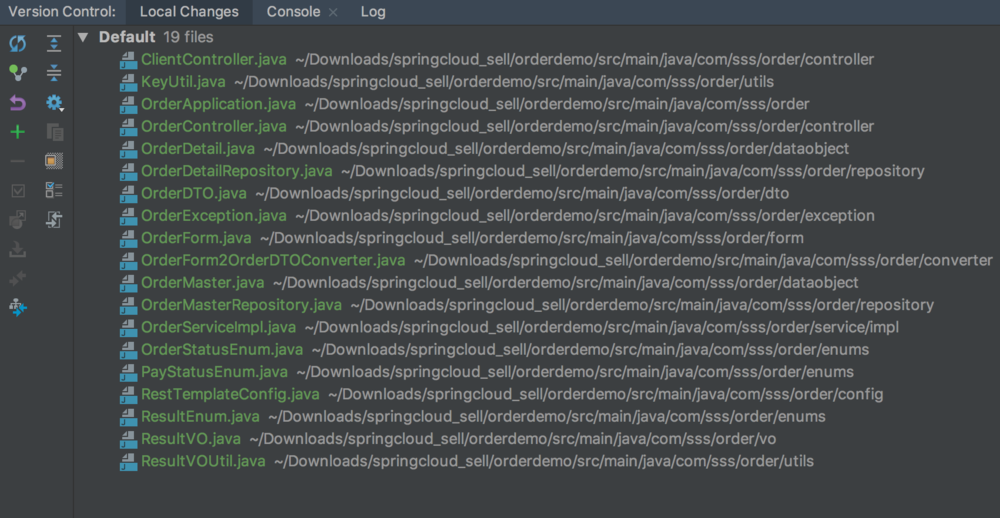Click the greyed Show Diff arrows icon
Screen dimensions: 1000x518
[18, 279]
